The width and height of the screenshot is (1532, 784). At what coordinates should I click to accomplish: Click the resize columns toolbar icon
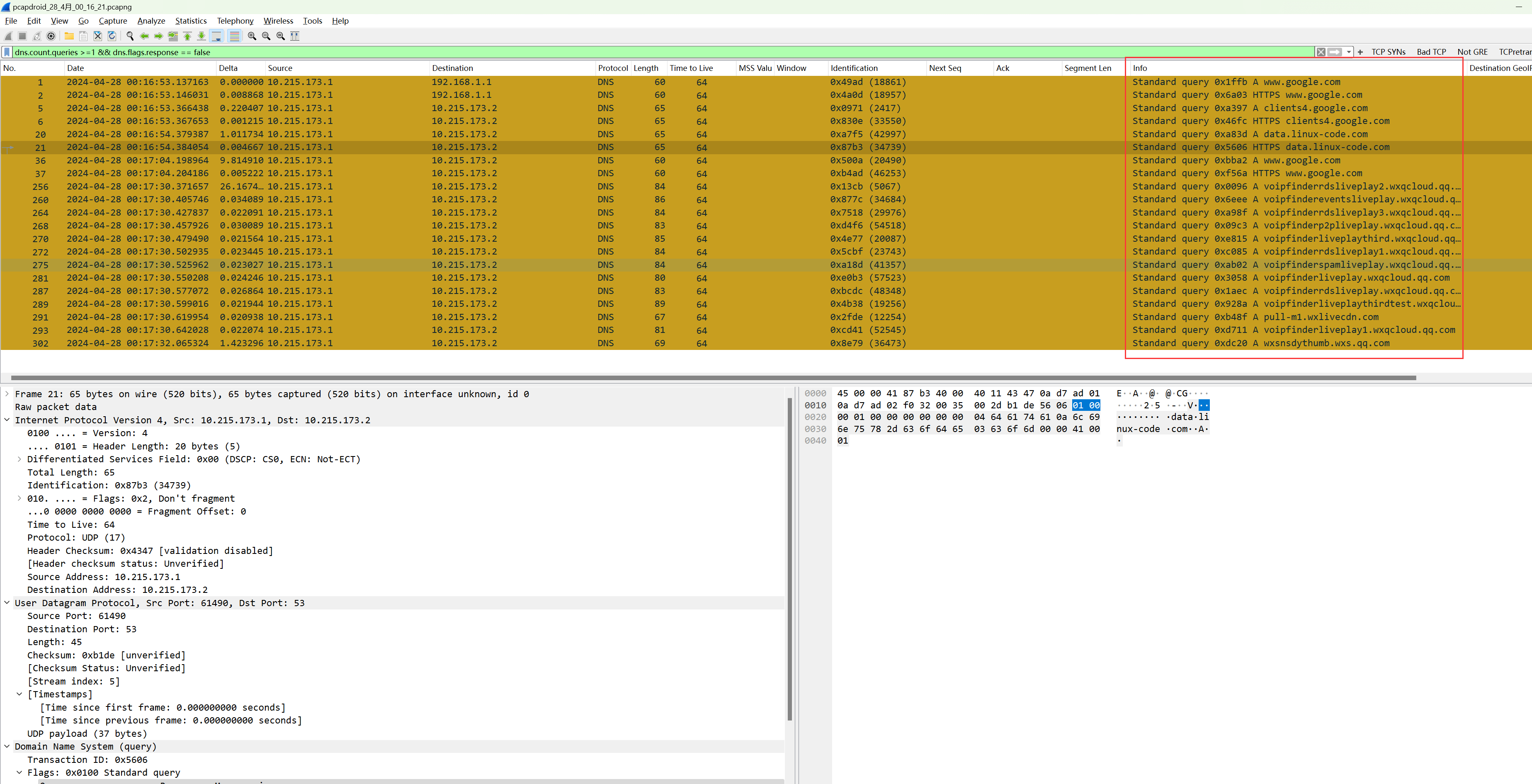(295, 36)
